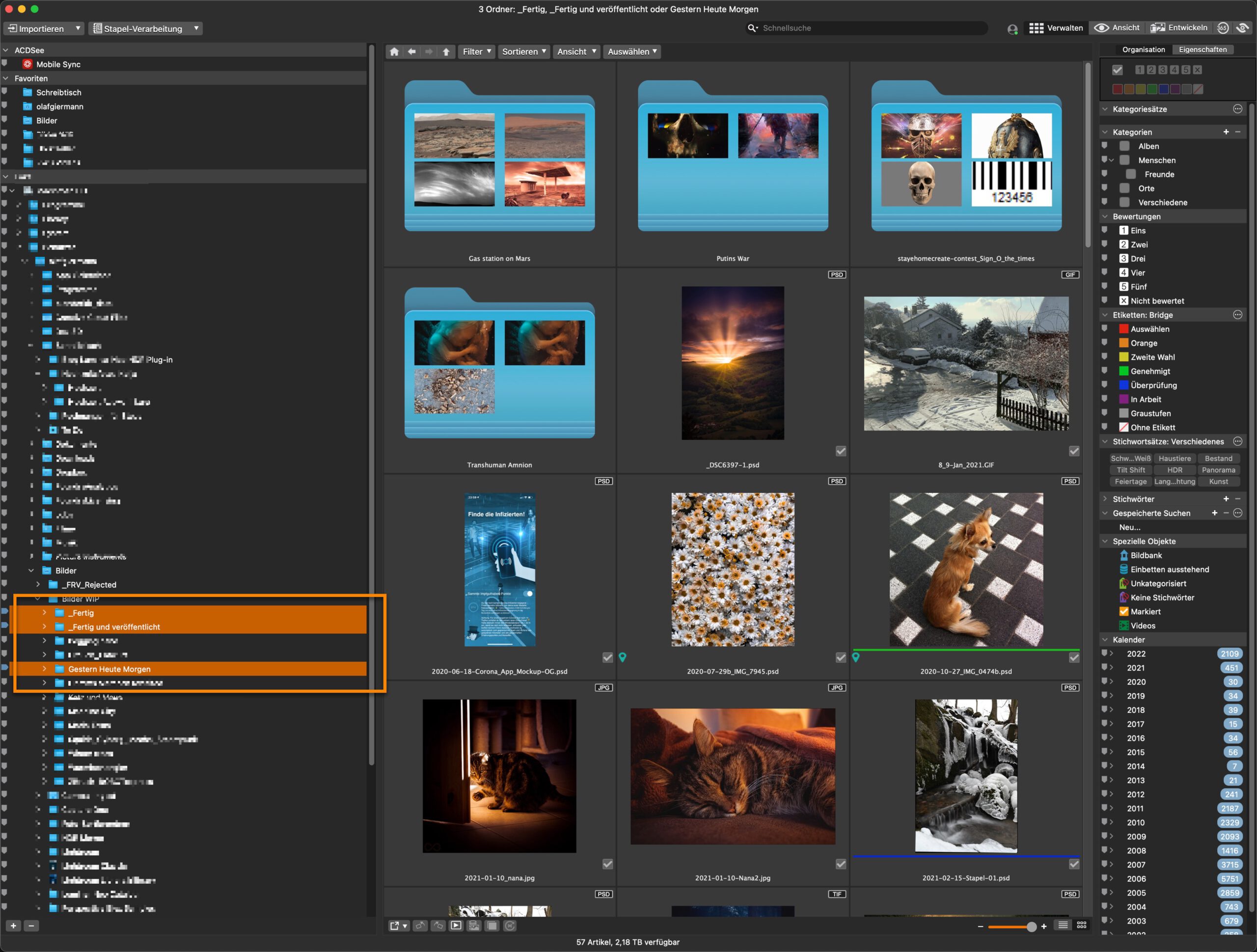The image size is (1257, 952).
Task: Go up one folder level arrow
Action: pyautogui.click(x=446, y=52)
